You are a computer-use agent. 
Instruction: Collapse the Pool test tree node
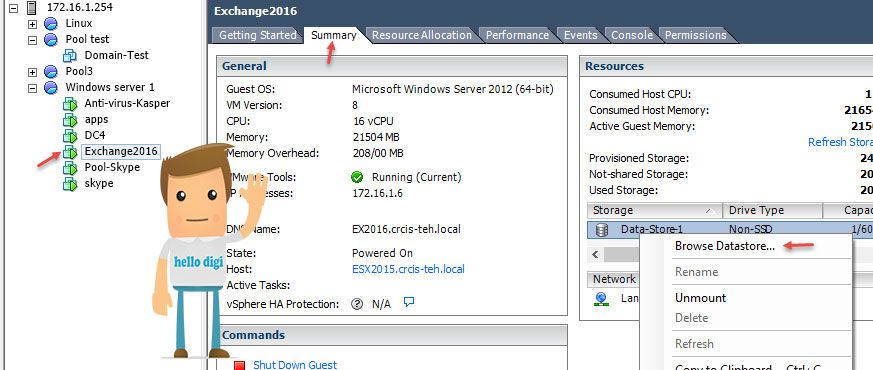[32, 40]
